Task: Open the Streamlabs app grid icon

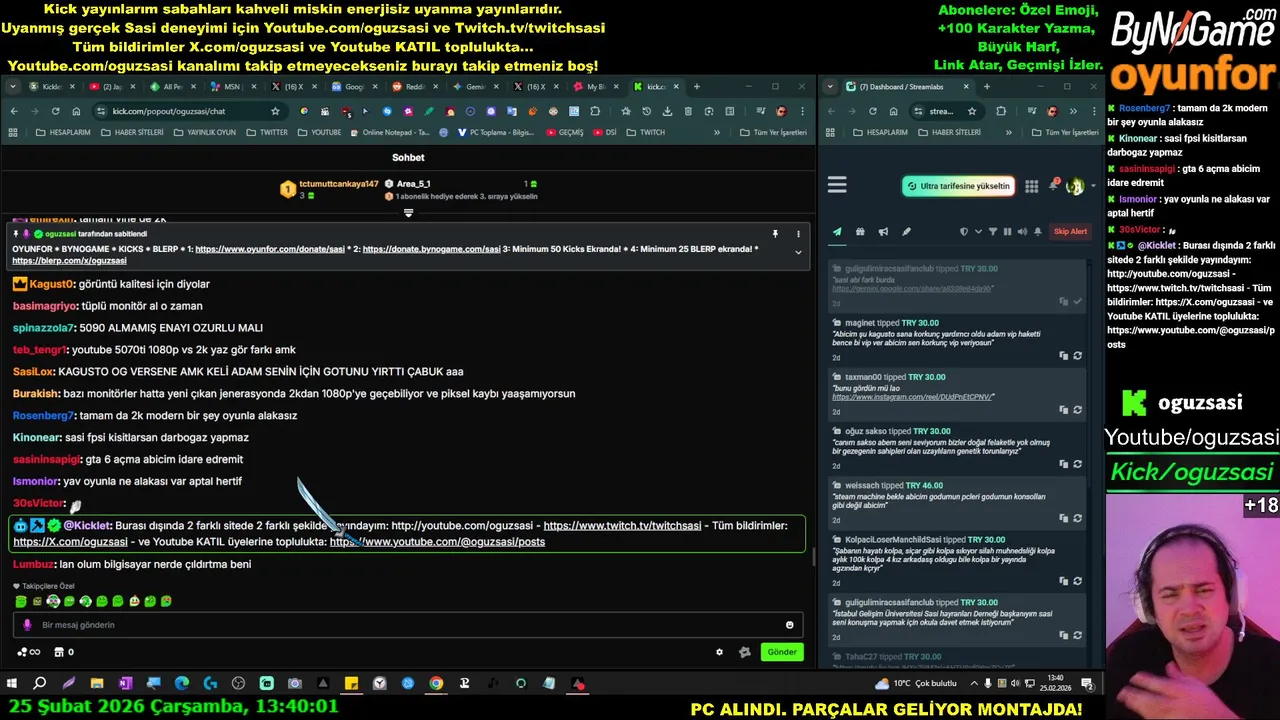Action: (x=1031, y=186)
